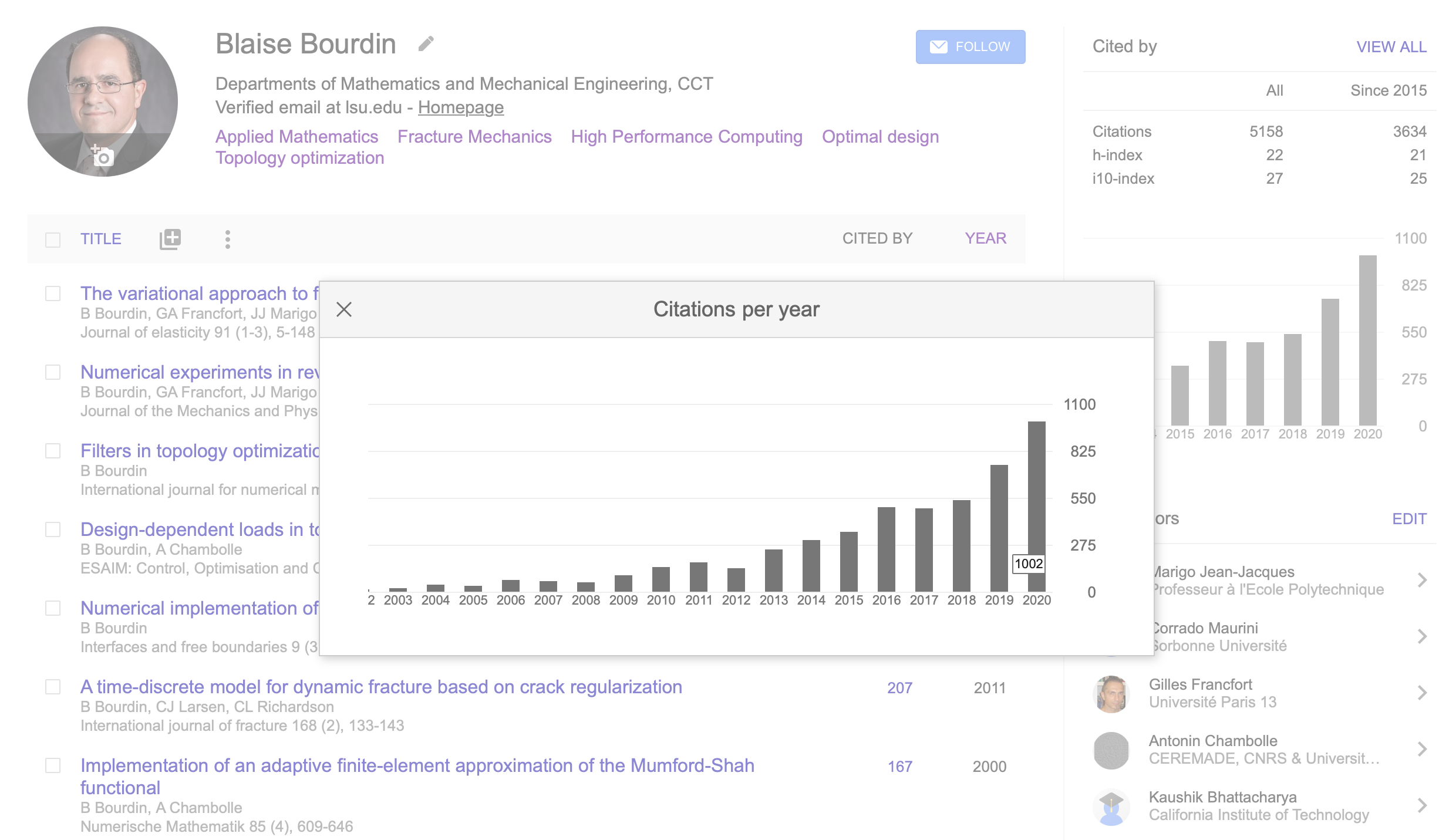Image resolution: width=1439 pixels, height=840 pixels.
Task: Click VIEW ALL in Cited by panel
Action: 1391,47
